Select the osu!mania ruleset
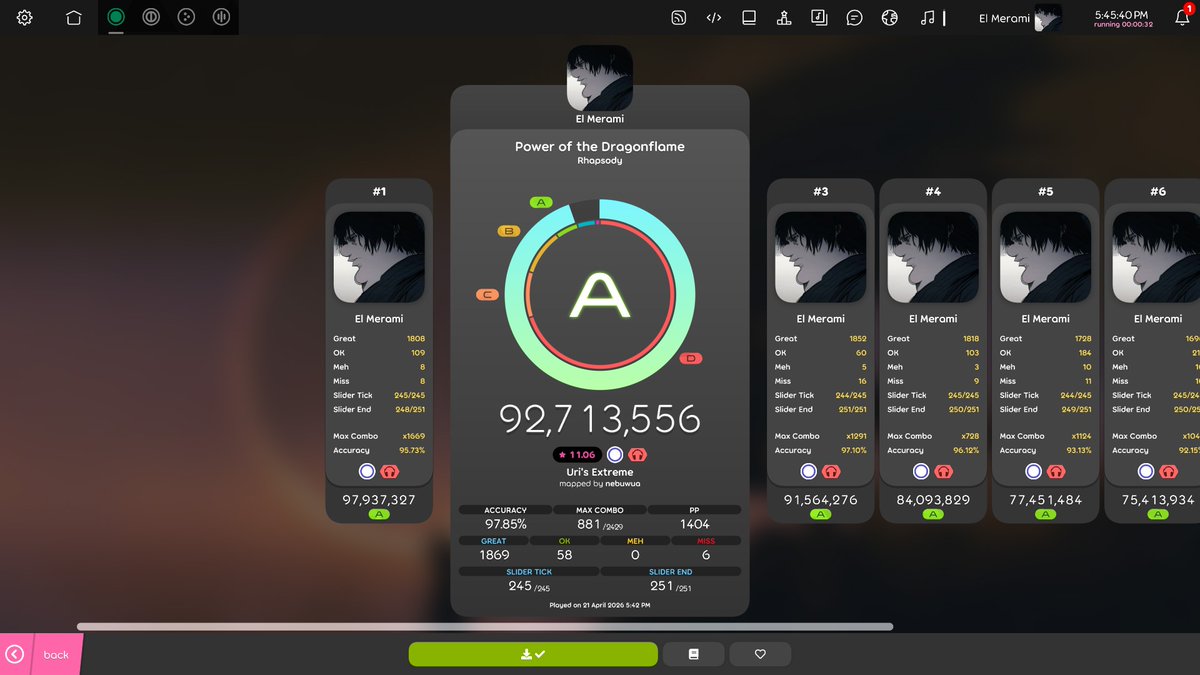The height and width of the screenshot is (675, 1200). click(x=221, y=17)
